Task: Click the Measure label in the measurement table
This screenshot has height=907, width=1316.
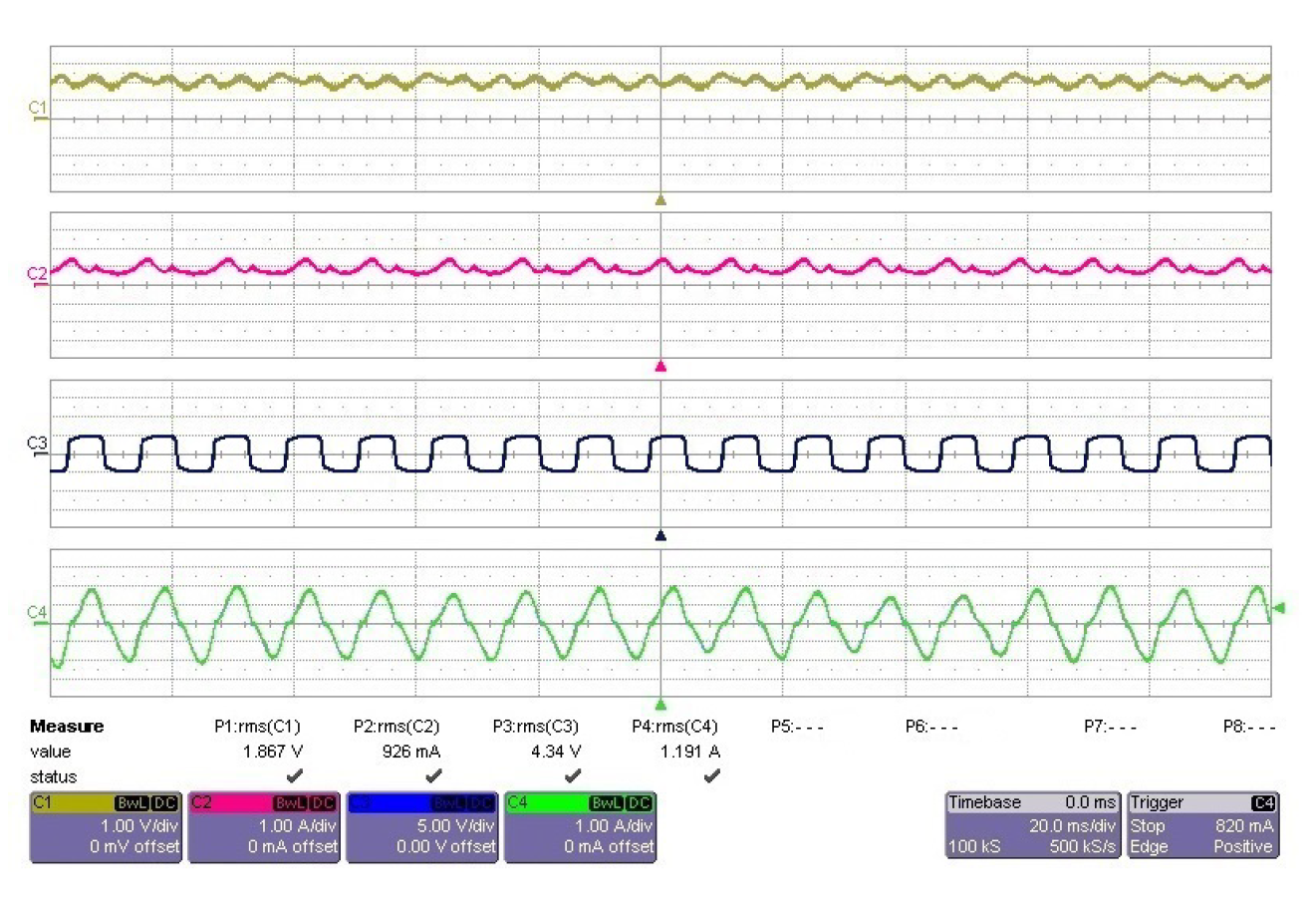Action: [x=67, y=727]
